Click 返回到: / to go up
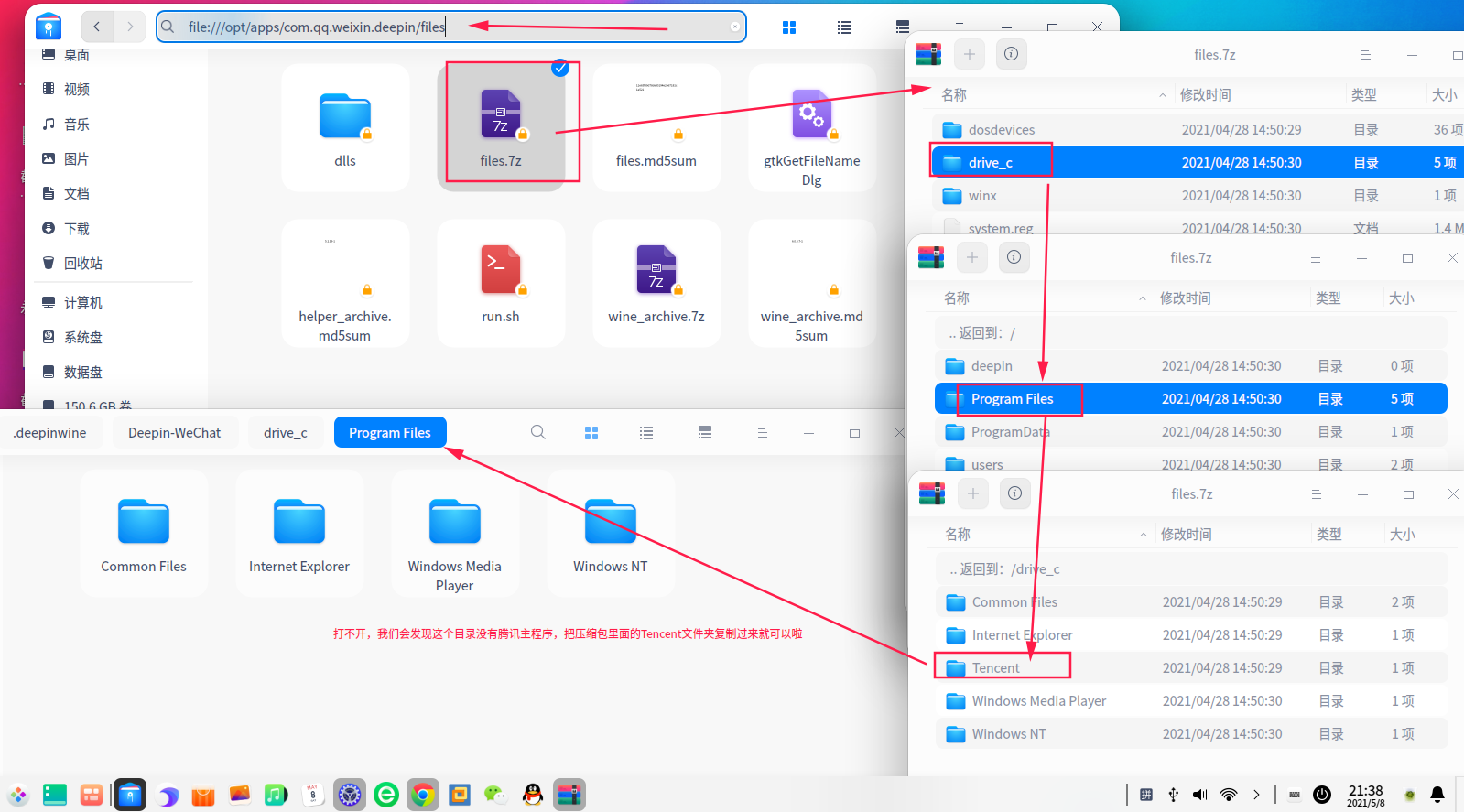This screenshot has height=812, width=1464. tap(1191, 332)
